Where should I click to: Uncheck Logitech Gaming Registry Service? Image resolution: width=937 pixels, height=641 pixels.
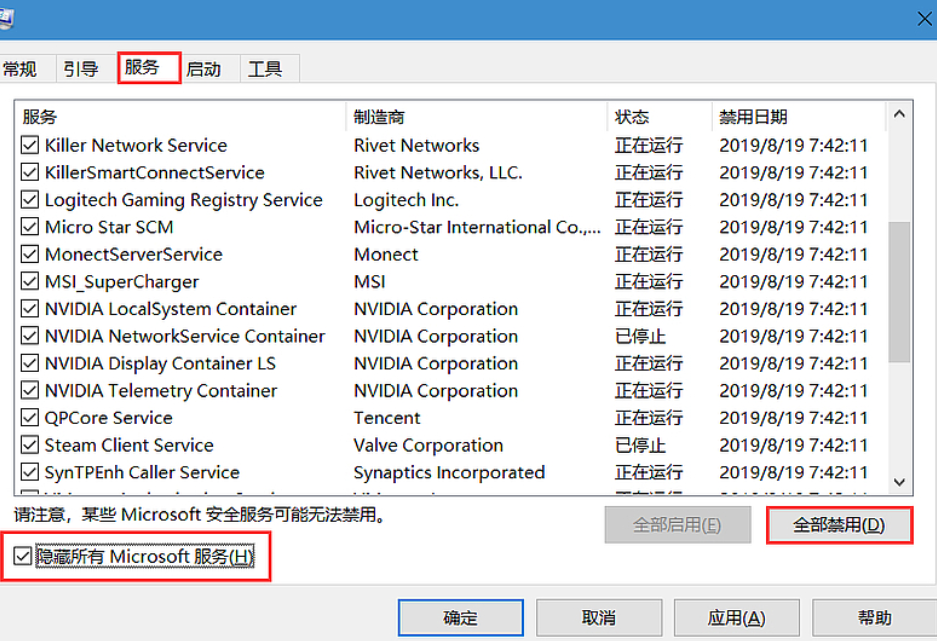(x=30, y=200)
